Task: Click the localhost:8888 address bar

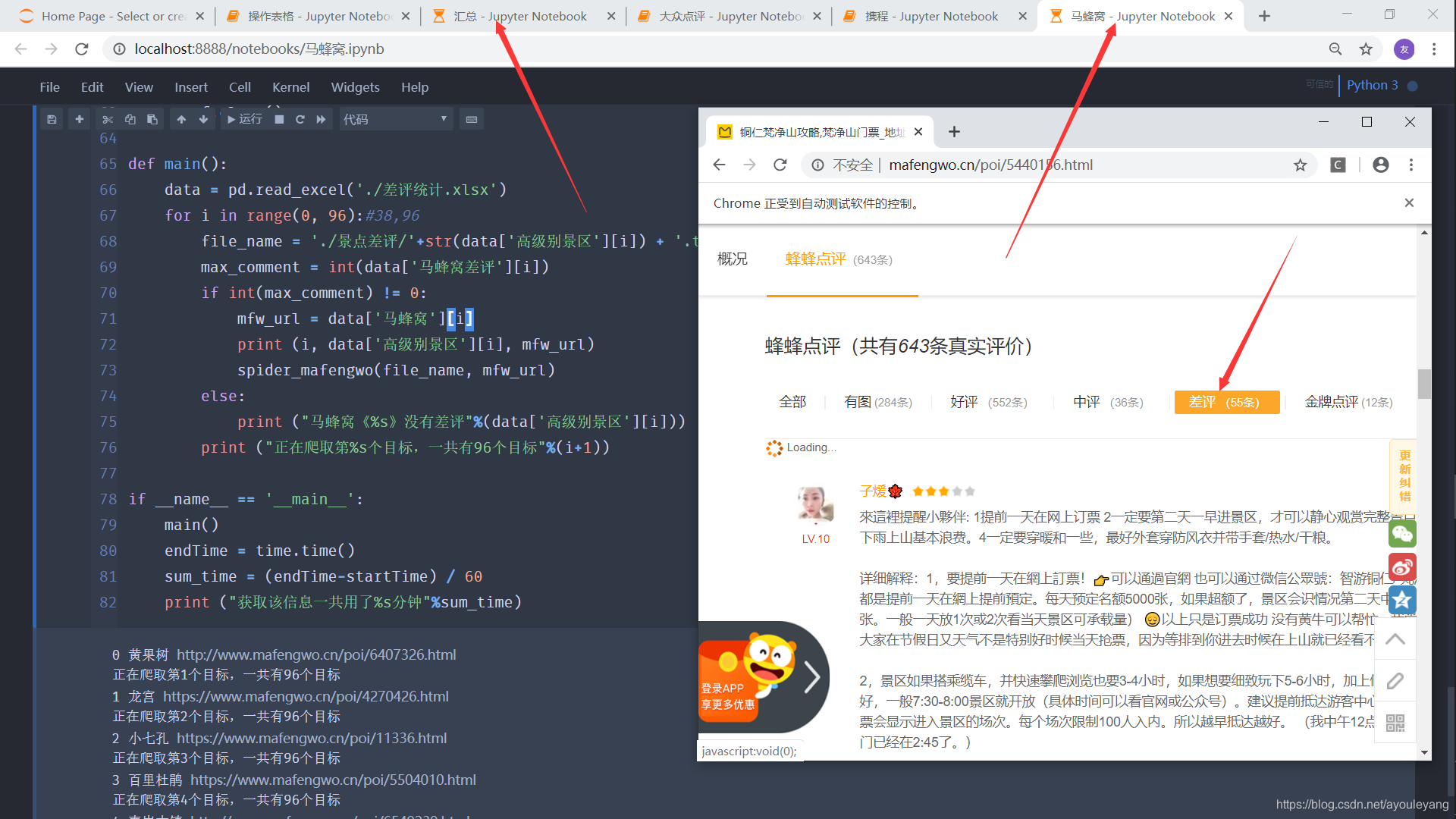Action: [x=713, y=49]
